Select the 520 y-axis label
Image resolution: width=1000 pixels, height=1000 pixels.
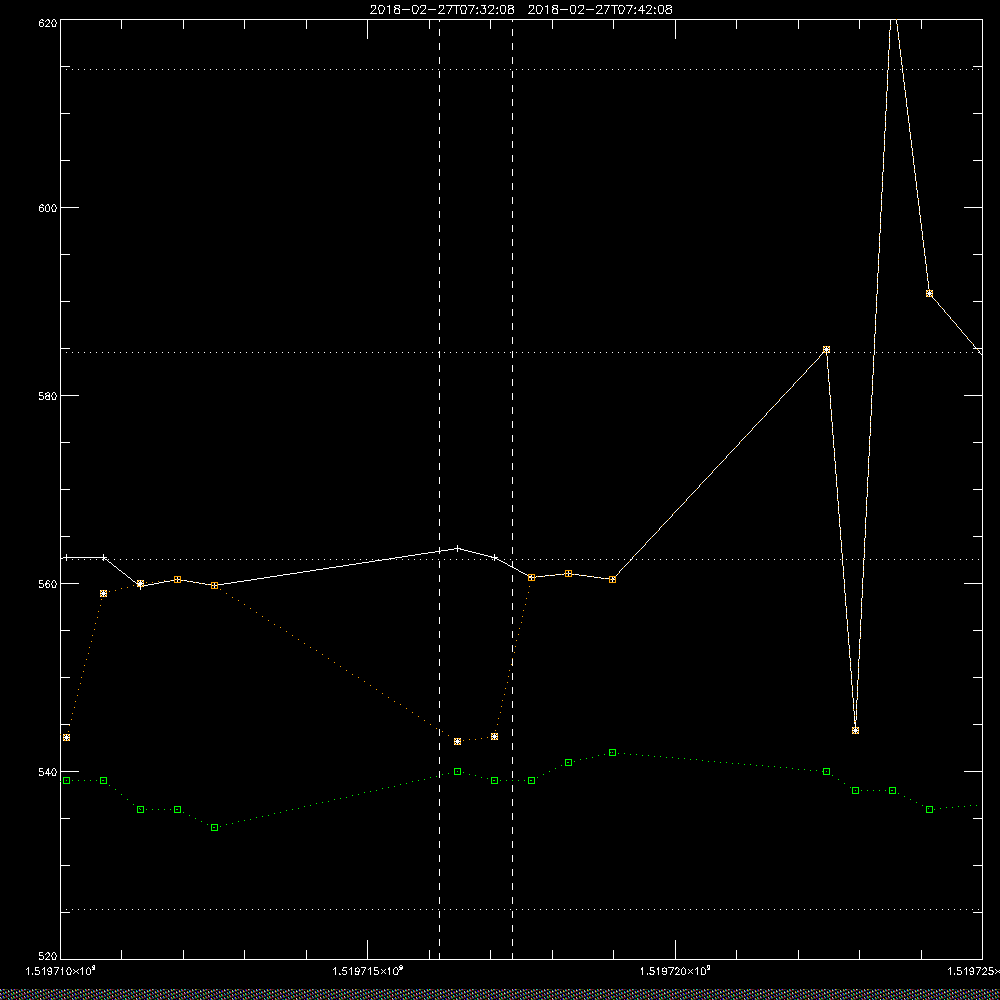[48, 957]
